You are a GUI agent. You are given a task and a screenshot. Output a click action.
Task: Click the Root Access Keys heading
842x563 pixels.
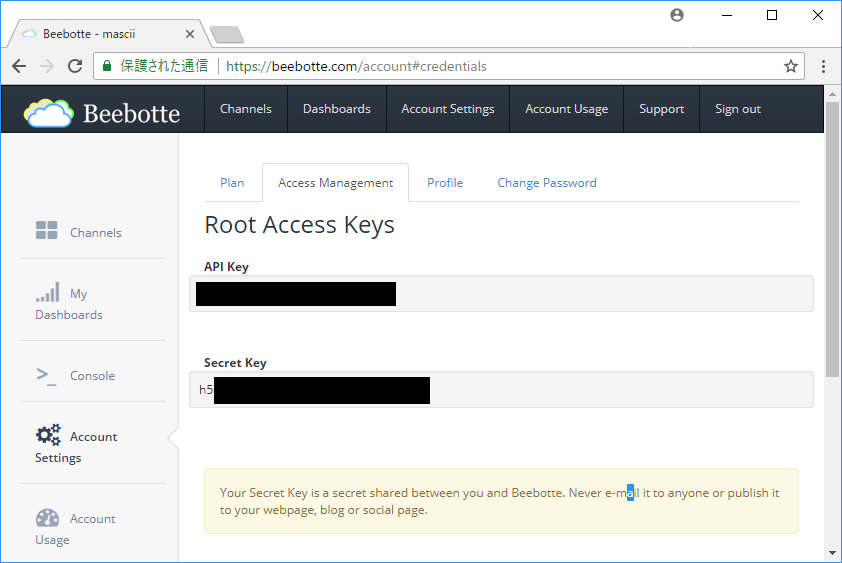tap(299, 225)
